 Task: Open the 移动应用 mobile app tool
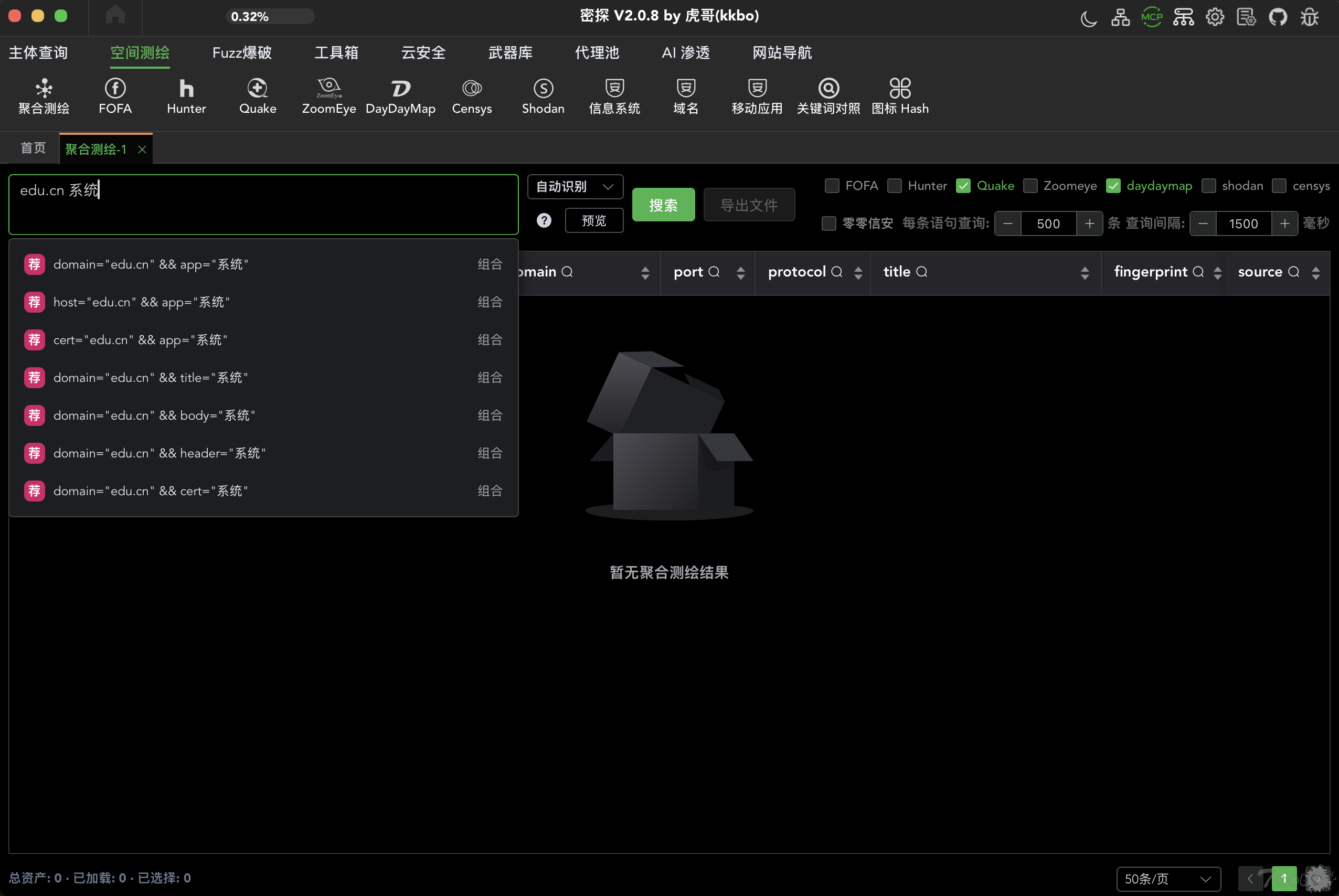coord(757,97)
